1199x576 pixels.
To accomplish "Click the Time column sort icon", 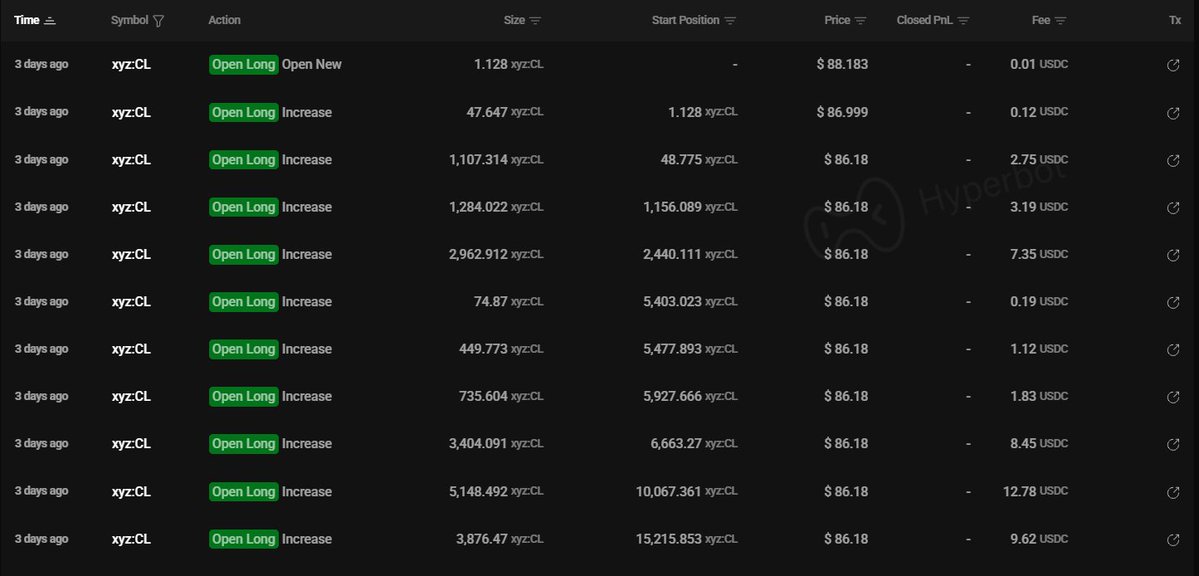I will pos(50,21).
